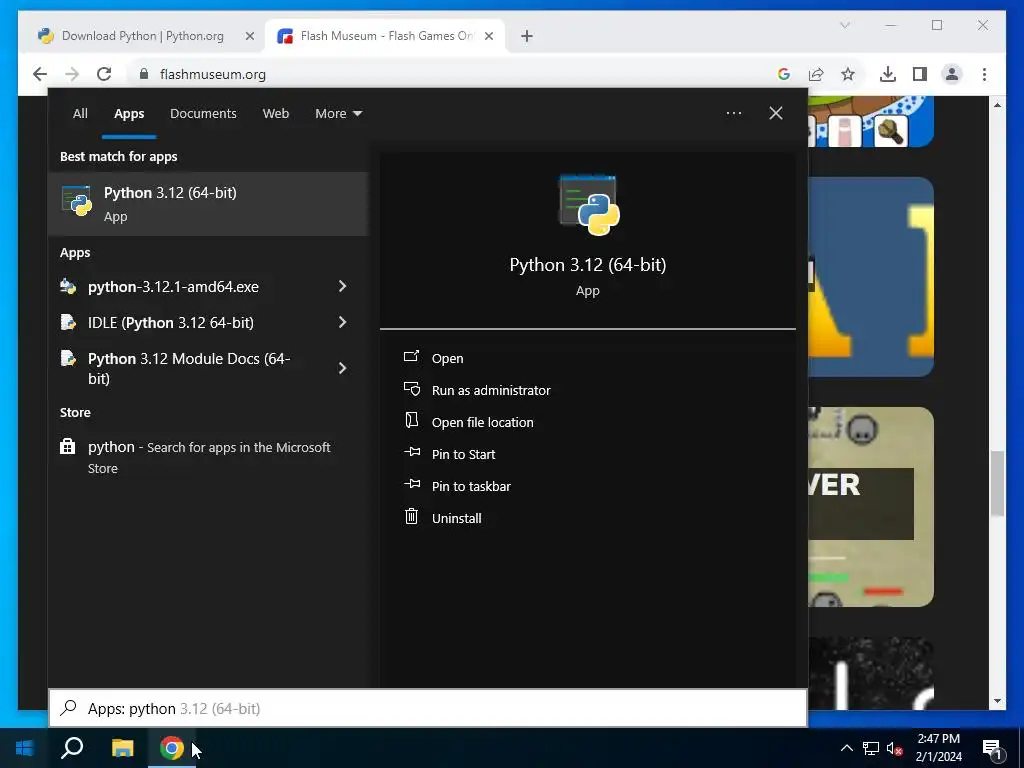Open File Explorer from taskbar
The width and height of the screenshot is (1024, 768).
(122, 748)
